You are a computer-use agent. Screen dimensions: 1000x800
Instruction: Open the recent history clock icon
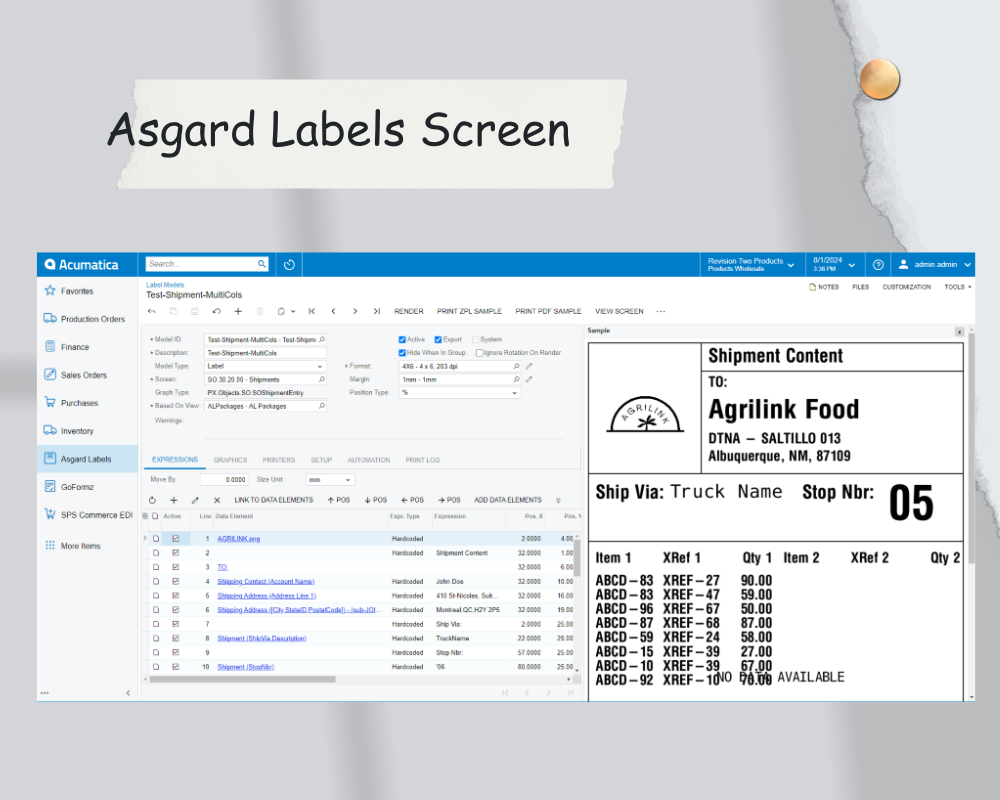pos(290,265)
